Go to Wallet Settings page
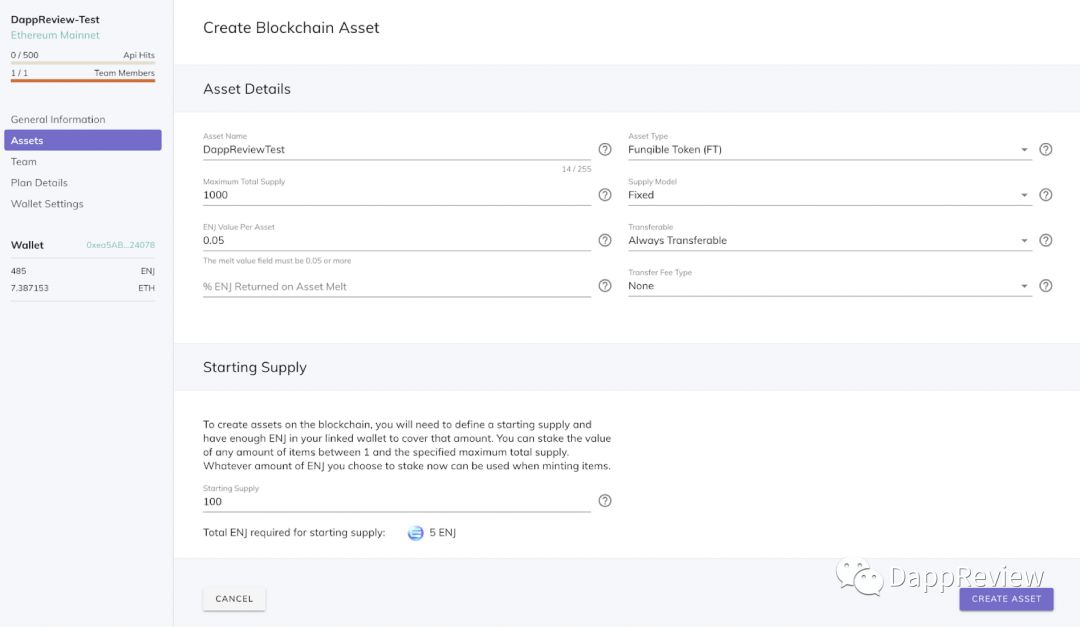Screen dimensions: 1080x628 click(47, 204)
